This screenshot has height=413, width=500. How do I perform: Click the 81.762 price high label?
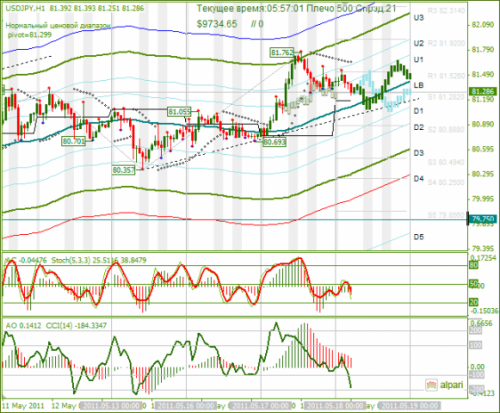282,52
